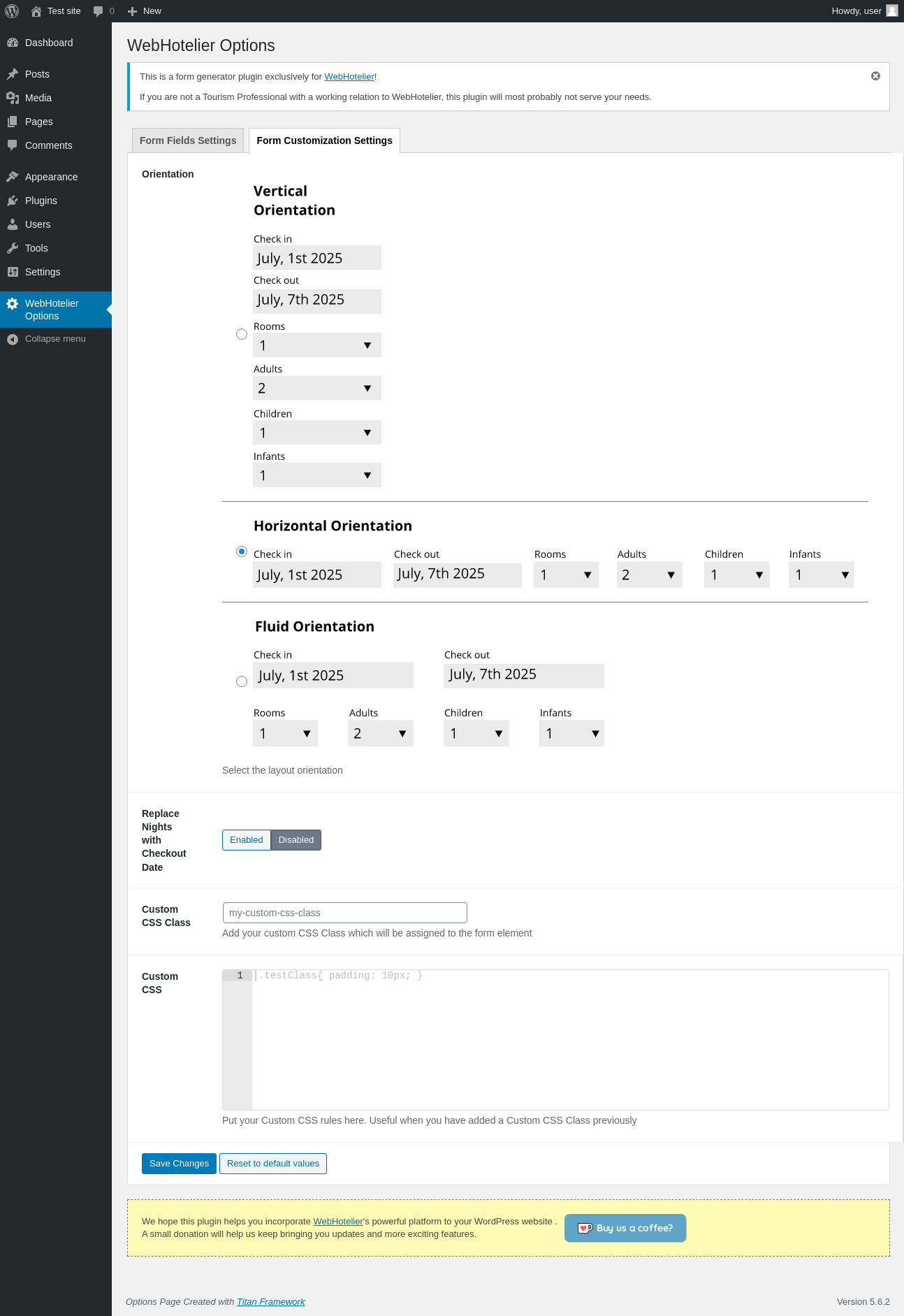Click the Settings sliders icon
The height and width of the screenshot is (1316, 904).
[x=13, y=272]
